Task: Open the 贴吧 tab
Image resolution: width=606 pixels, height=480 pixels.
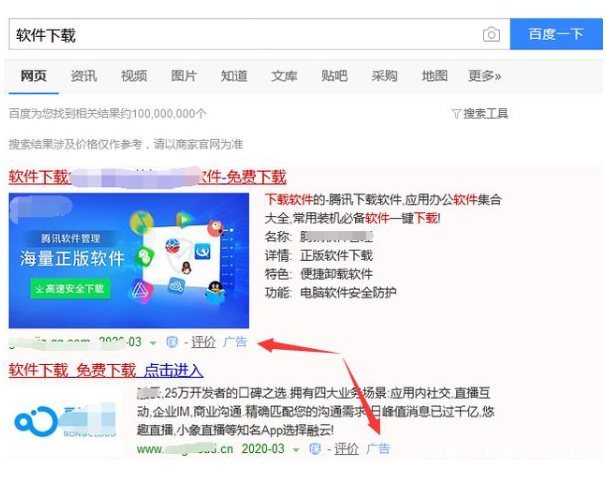Action: pyautogui.click(x=334, y=76)
